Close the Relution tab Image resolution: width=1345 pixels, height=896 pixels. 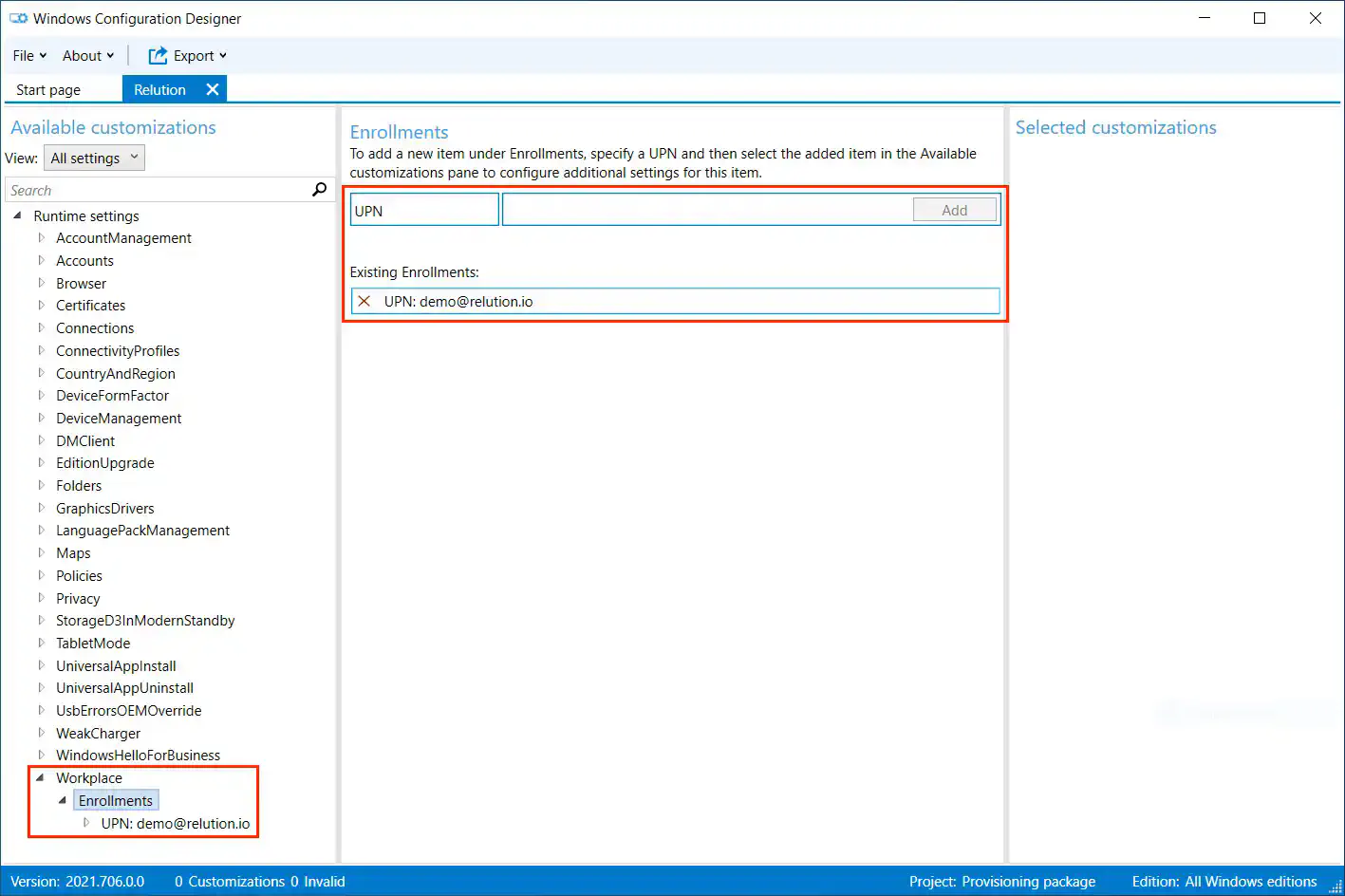click(212, 88)
